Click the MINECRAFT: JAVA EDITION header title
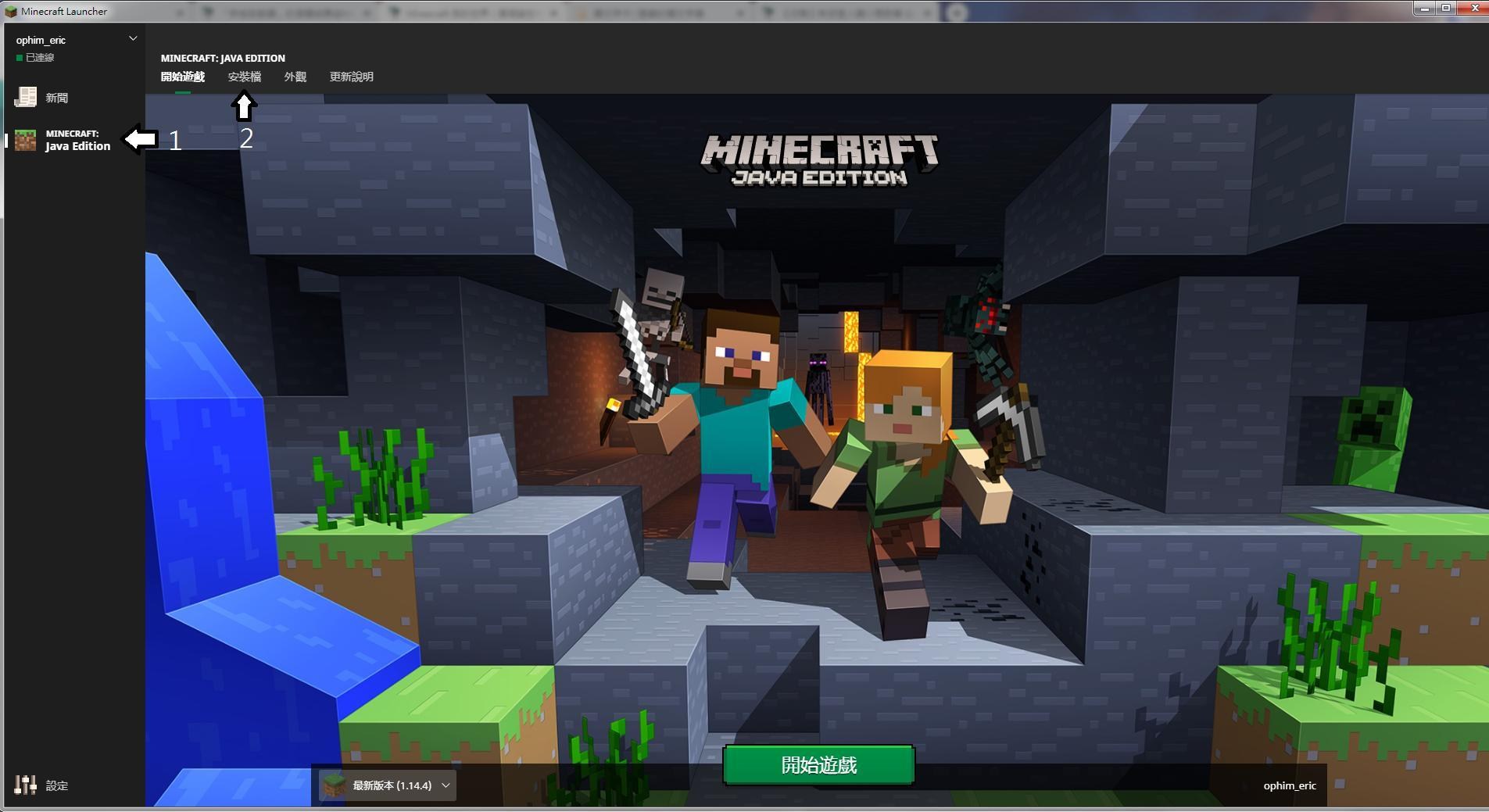This screenshot has height=812, width=1489. tap(223, 58)
